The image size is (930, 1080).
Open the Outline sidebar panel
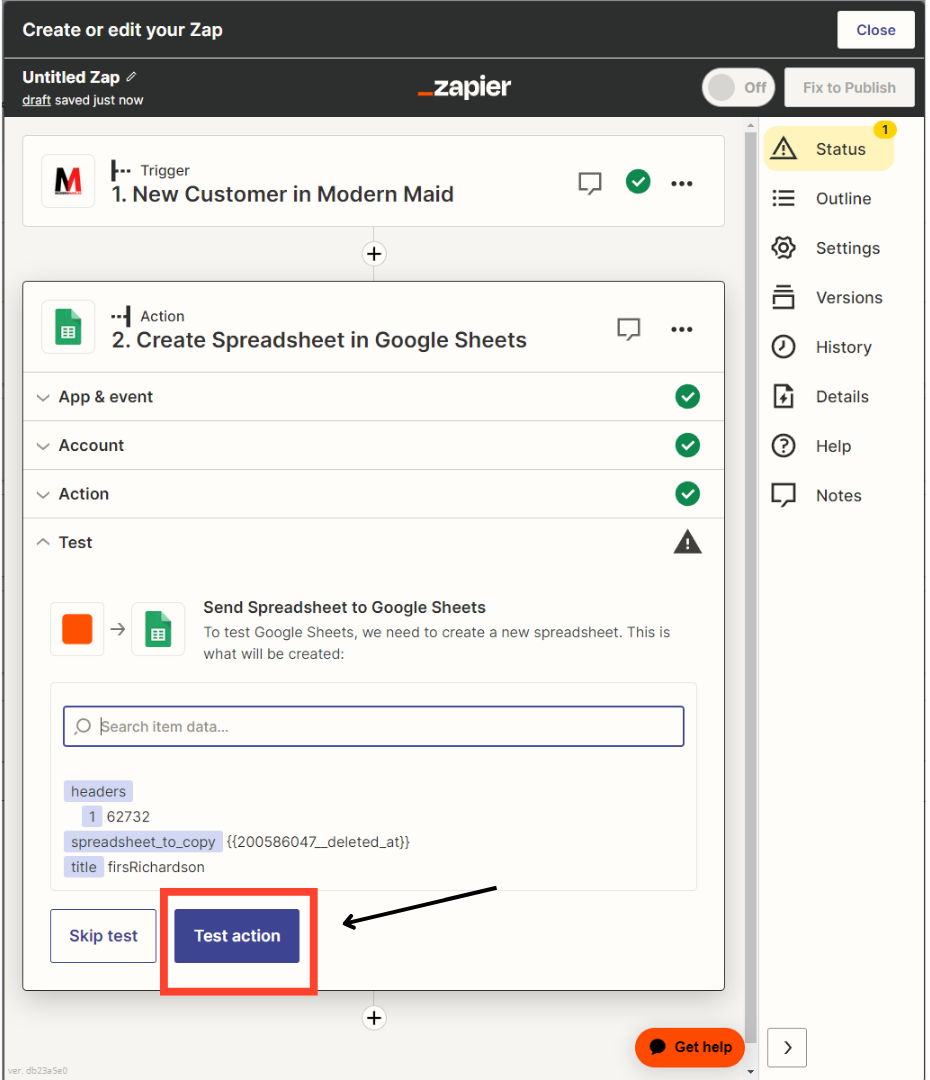[842, 199]
